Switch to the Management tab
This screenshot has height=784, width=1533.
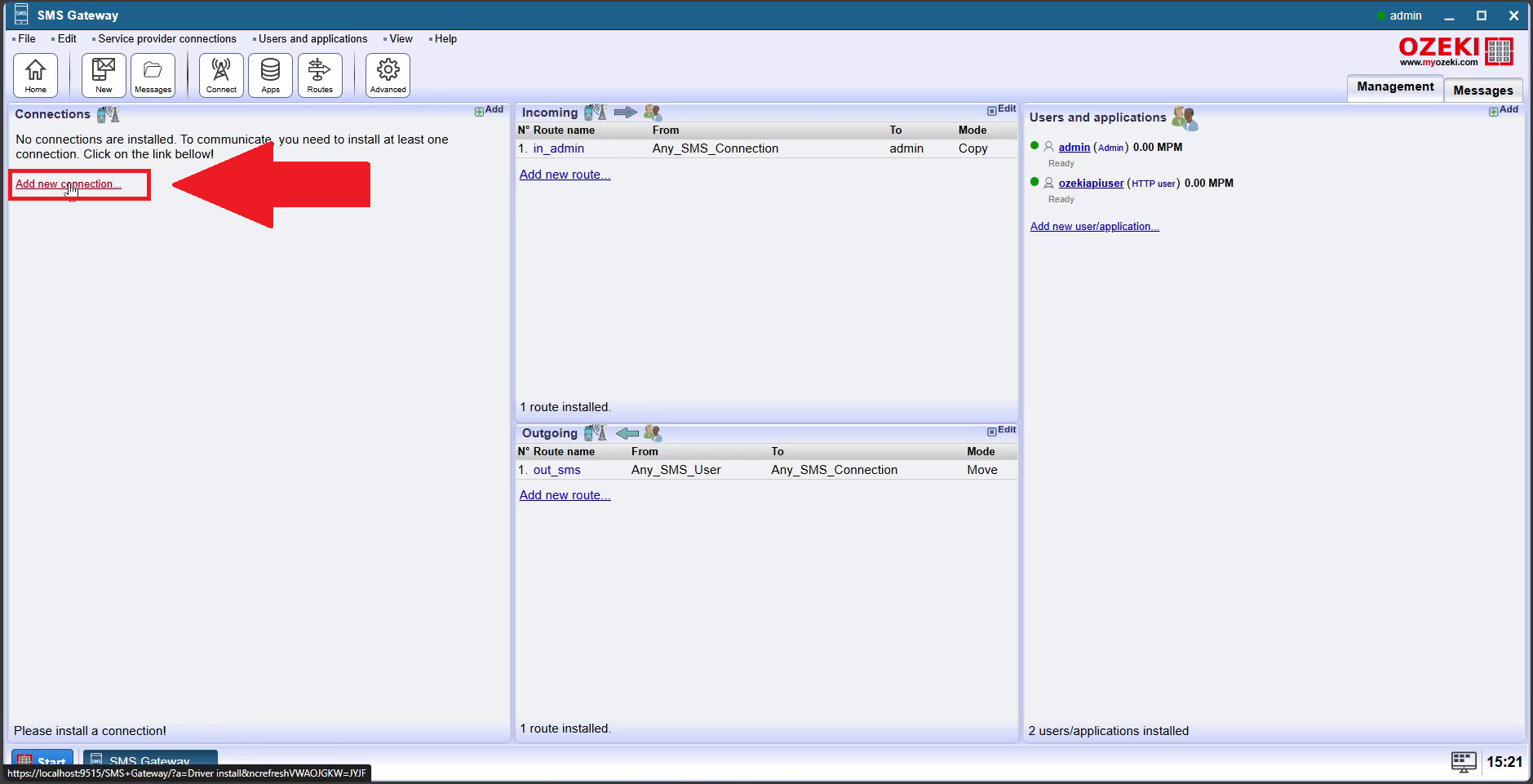pyautogui.click(x=1395, y=87)
